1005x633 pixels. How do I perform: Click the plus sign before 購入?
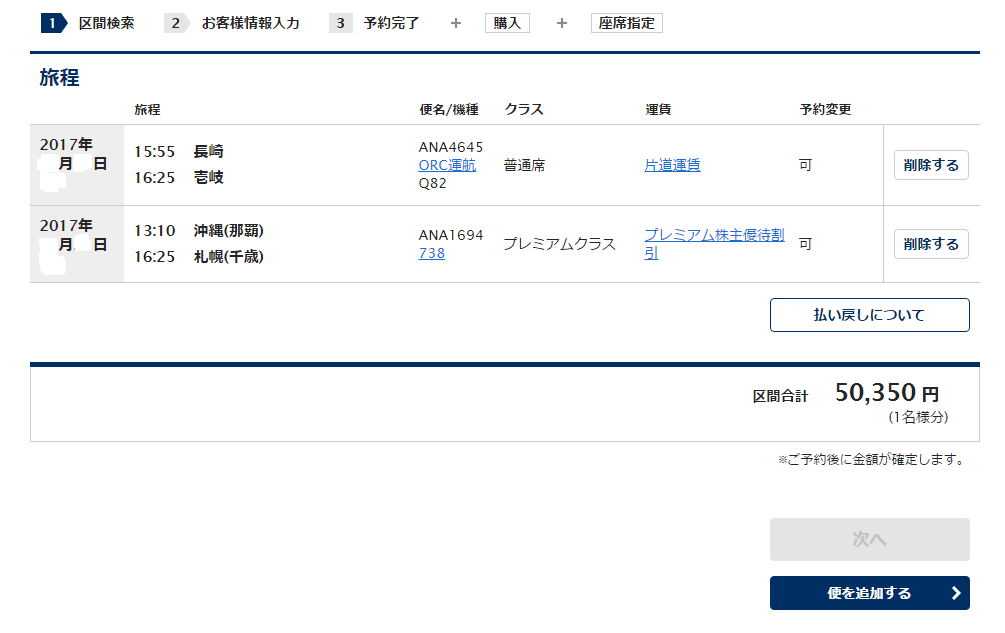456,23
